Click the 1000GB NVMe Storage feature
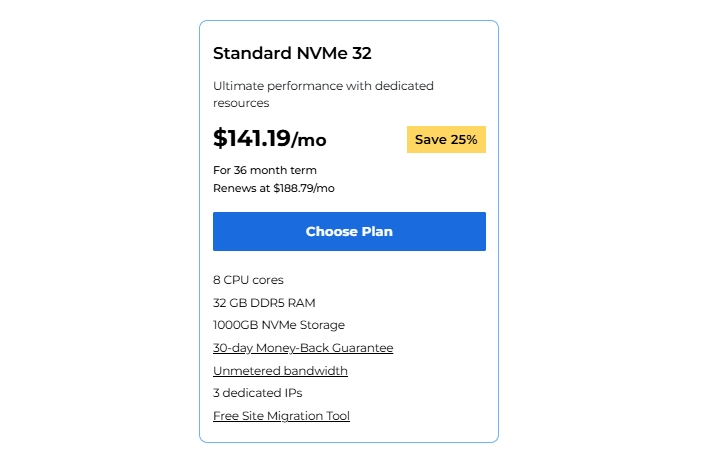This screenshot has width=716, height=462. coord(279,325)
